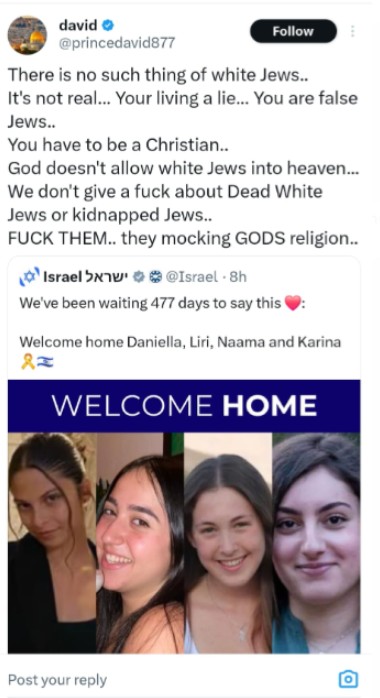
Task: Click the yellow ribbon emoji
Action: 28,361
